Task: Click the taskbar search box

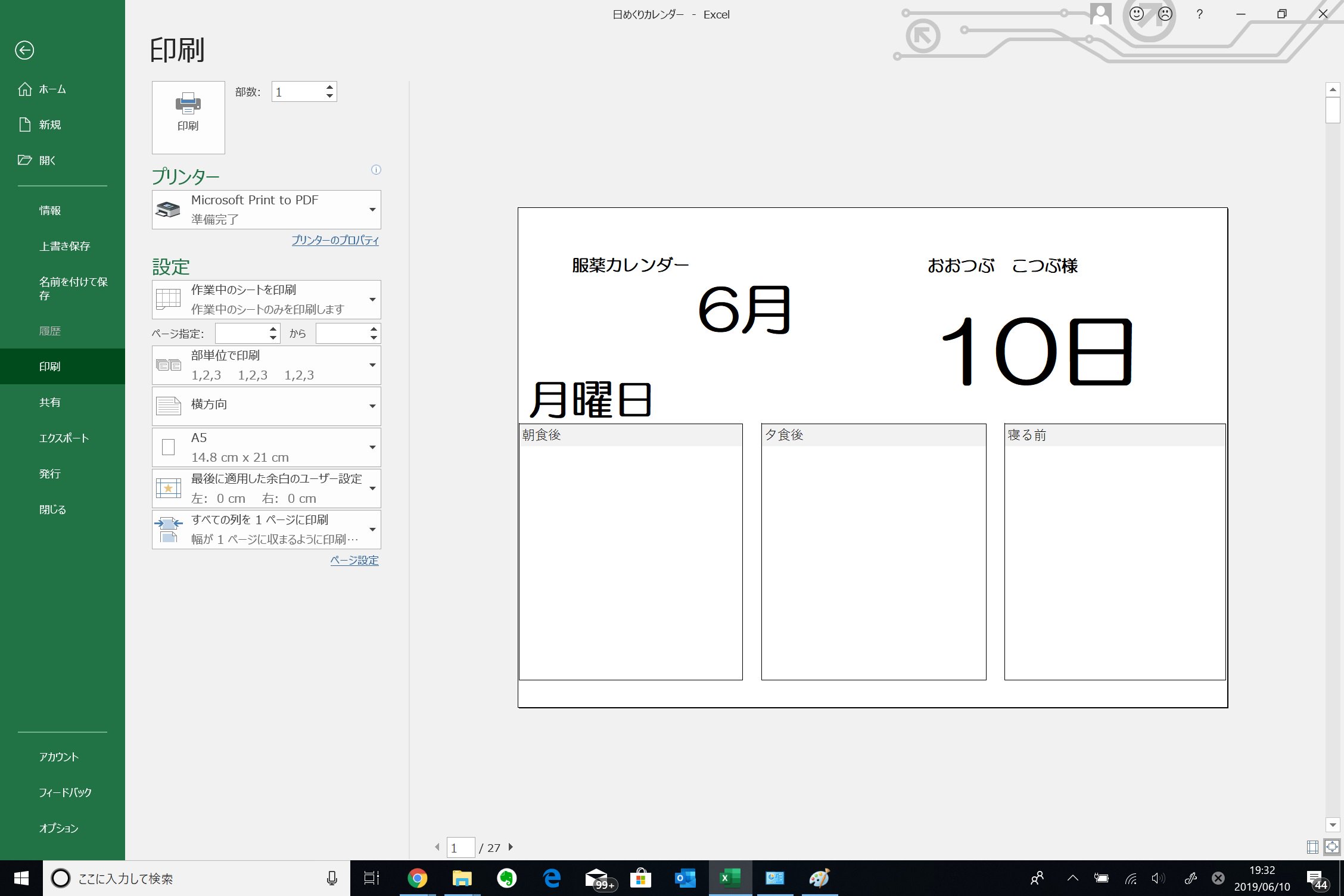Action: tap(197, 878)
